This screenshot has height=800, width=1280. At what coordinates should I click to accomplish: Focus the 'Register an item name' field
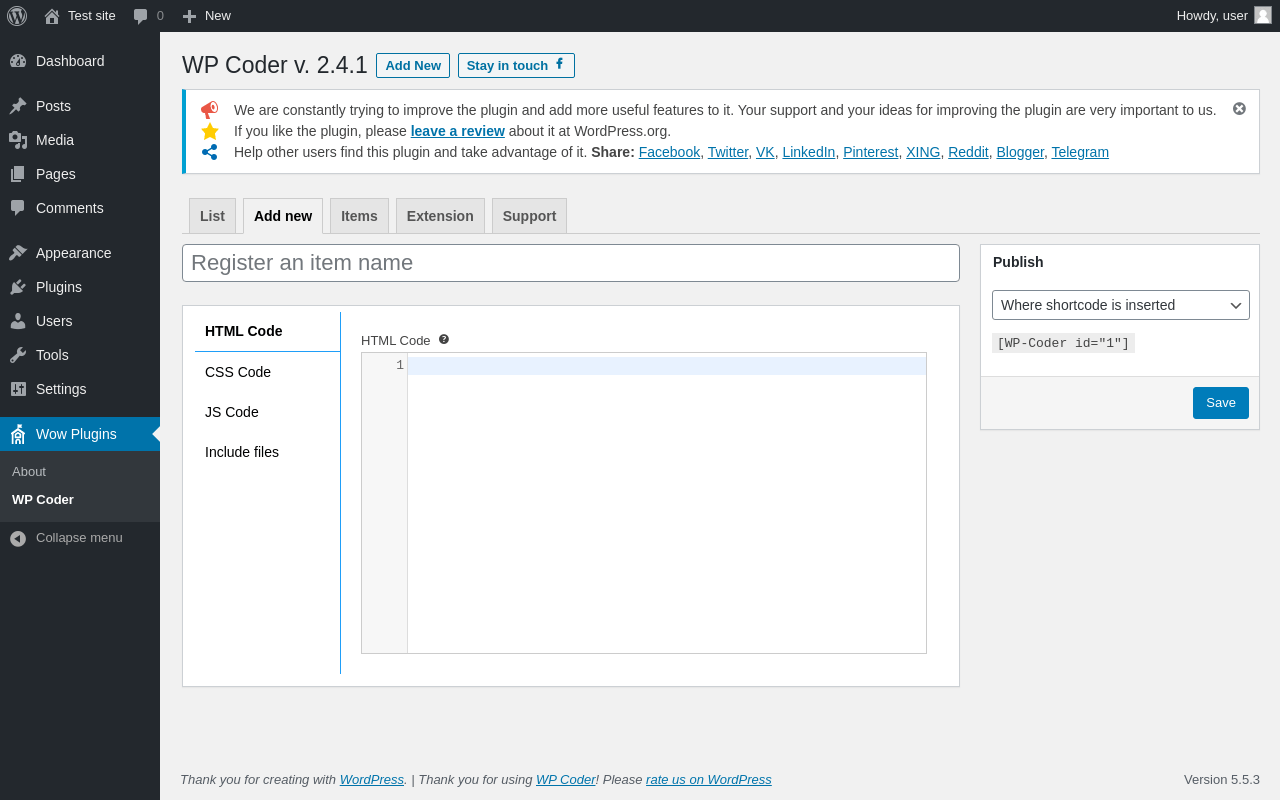point(571,263)
